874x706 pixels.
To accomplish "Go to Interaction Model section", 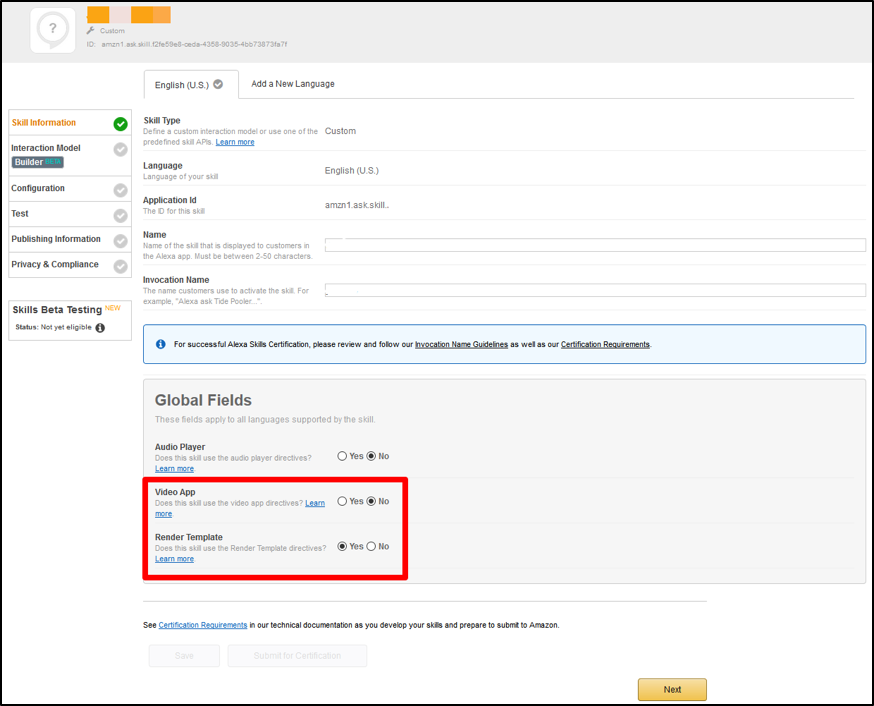I will [46, 148].
